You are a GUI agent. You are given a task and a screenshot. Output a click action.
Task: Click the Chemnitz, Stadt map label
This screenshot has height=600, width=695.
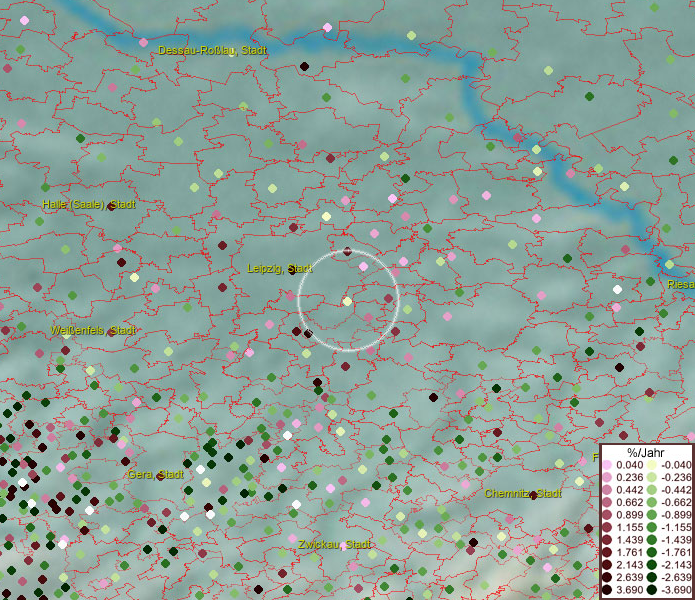click(x=523, y=493)
